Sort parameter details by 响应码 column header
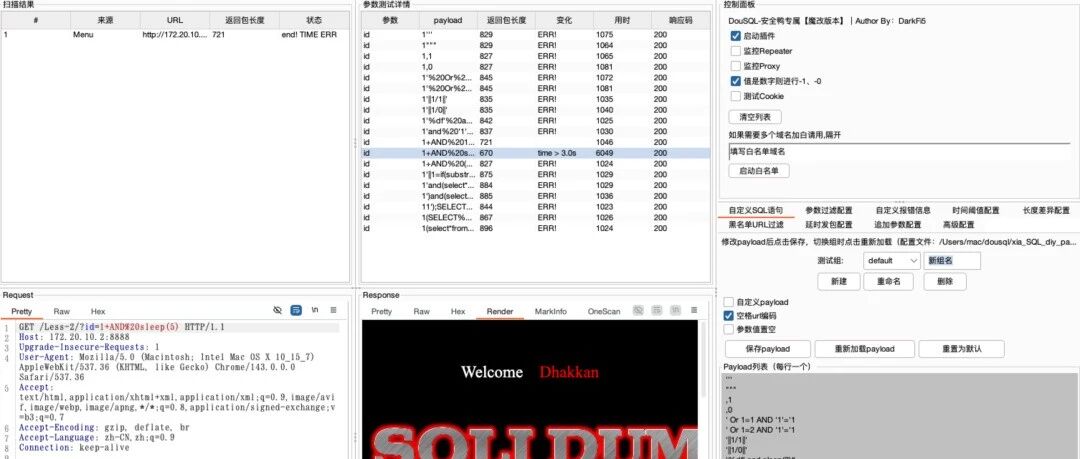 [x=681, y=21]
